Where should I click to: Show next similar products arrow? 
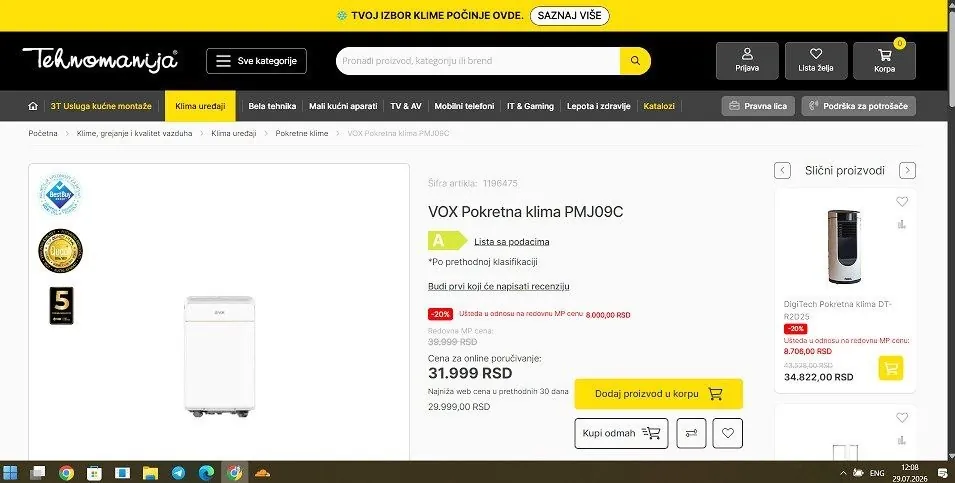click(907, 171)
